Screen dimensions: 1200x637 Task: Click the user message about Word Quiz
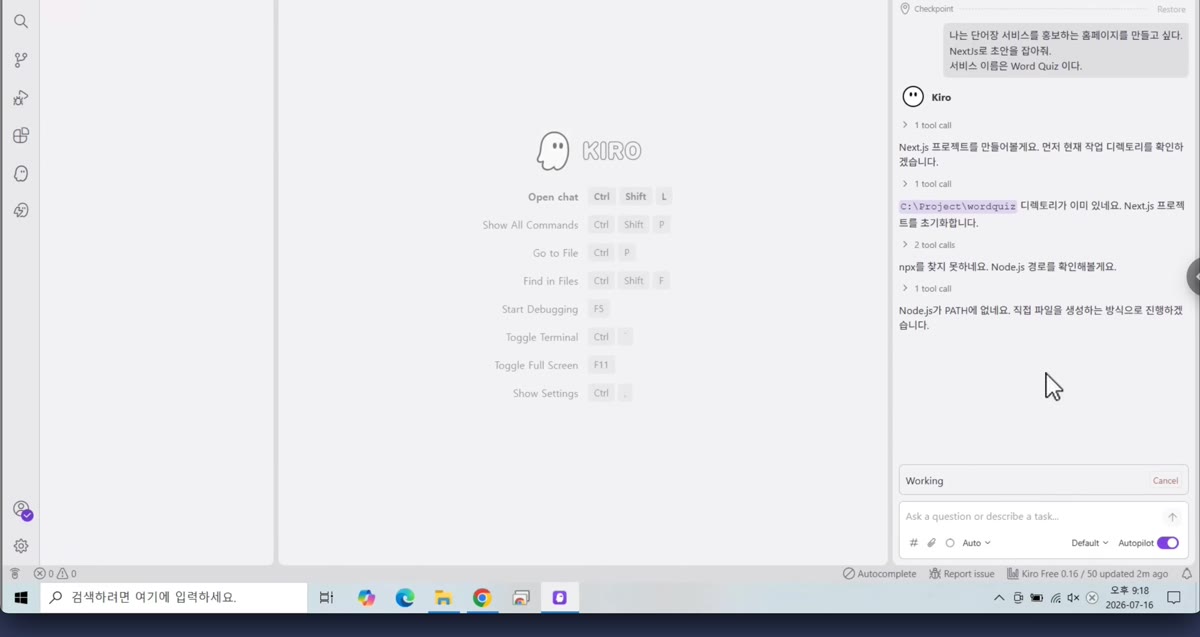(1066, 50)
